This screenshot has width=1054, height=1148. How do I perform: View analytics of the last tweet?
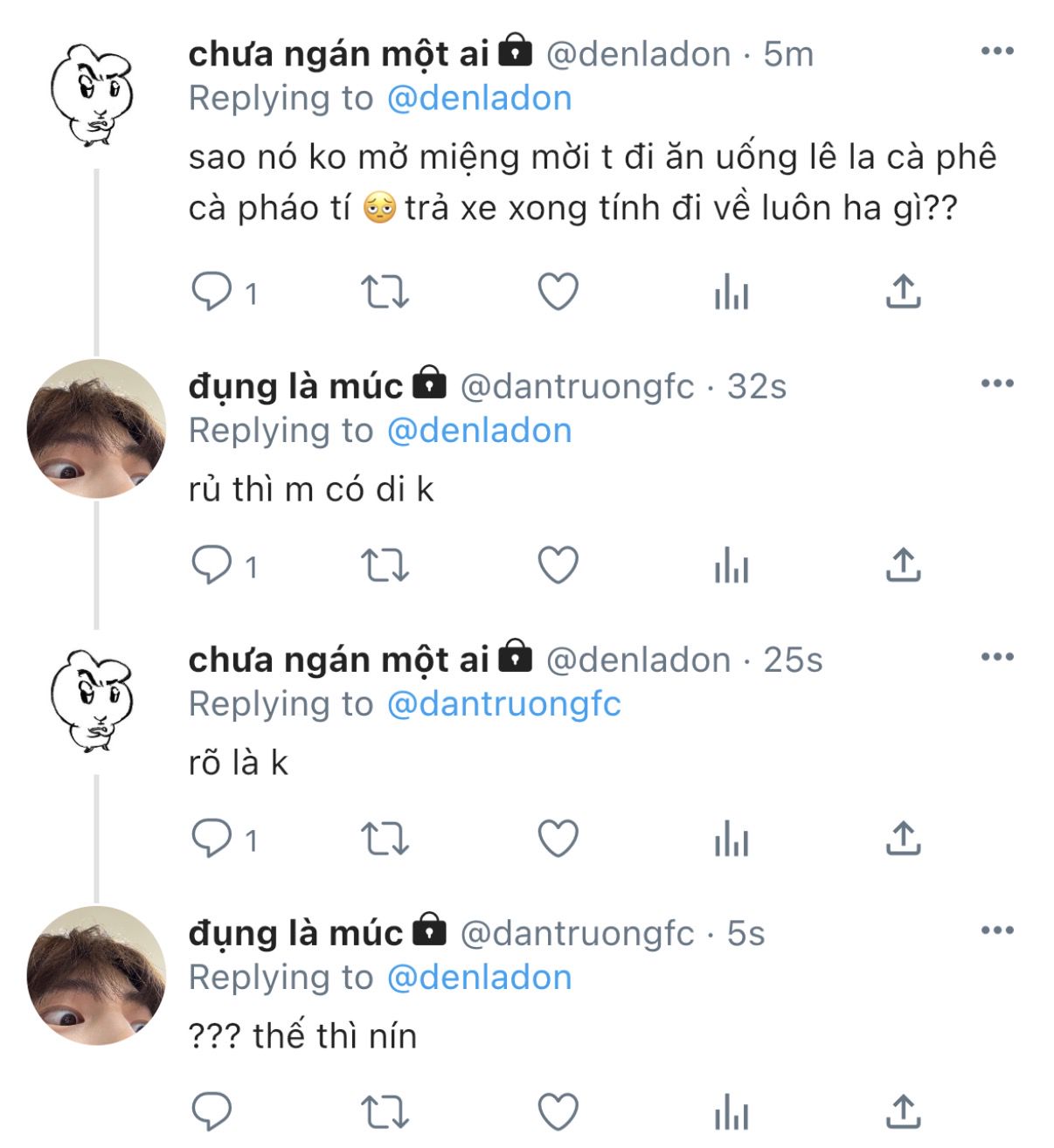pyautogui.click(x=732, y=1112)
